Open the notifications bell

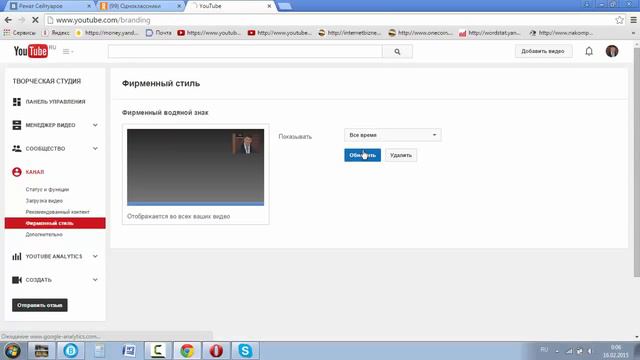pos(589,51)
